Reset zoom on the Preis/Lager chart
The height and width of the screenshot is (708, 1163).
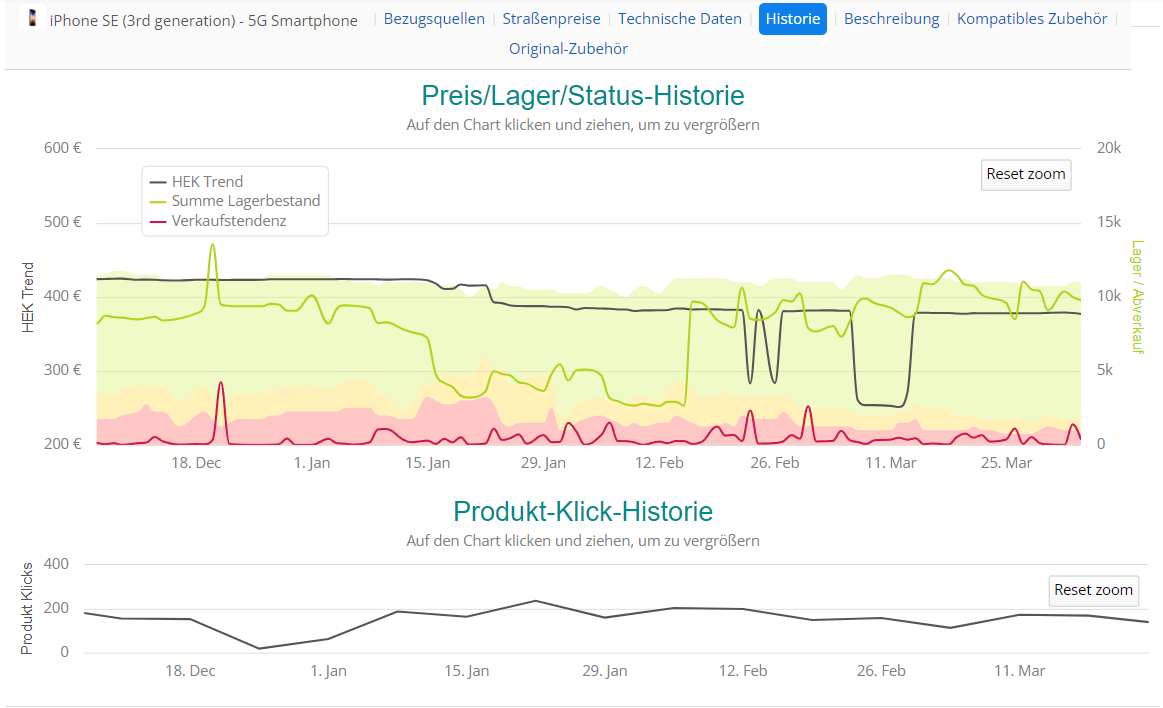click(x=1026, y=174)
